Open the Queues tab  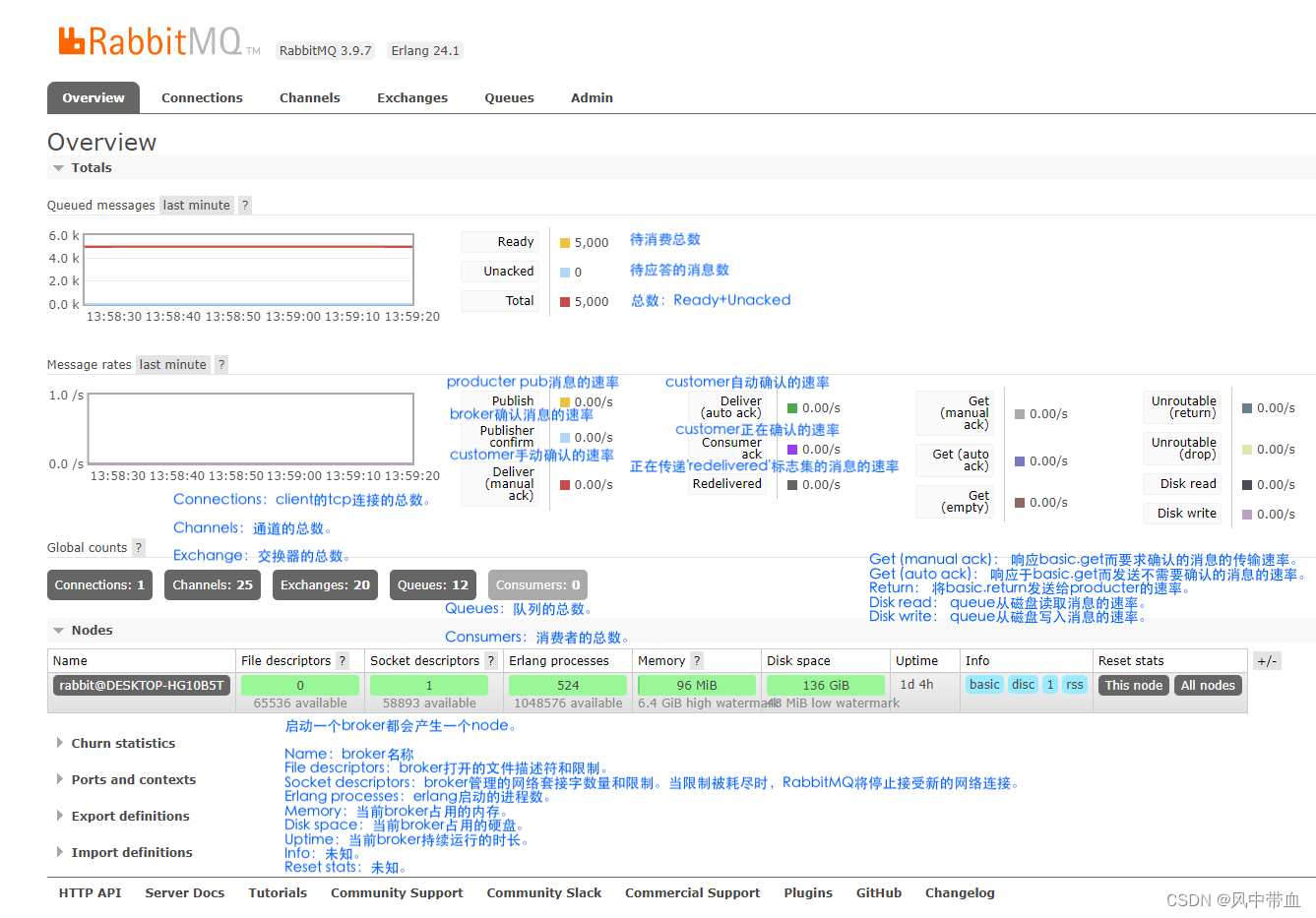coord(509,97)
